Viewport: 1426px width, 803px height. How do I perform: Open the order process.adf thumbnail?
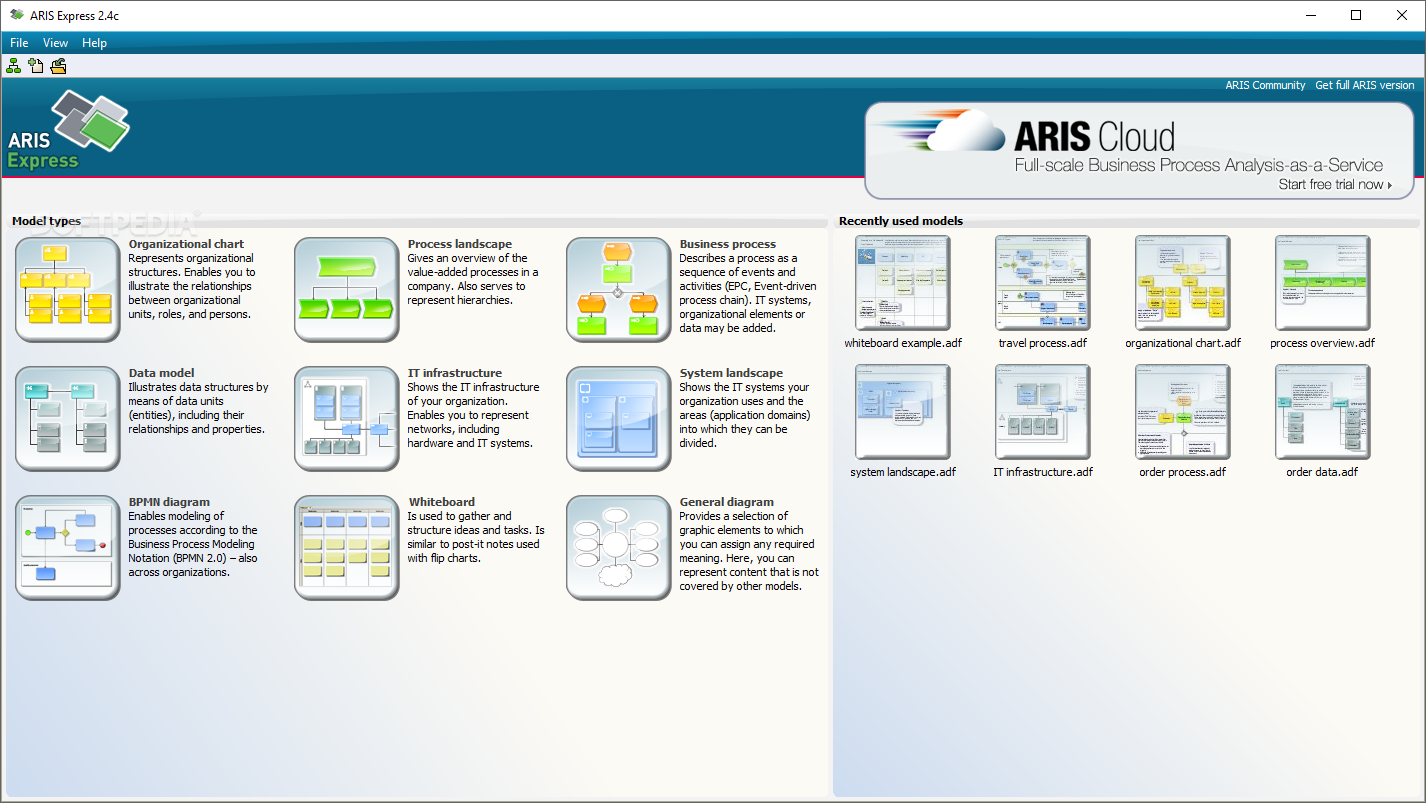coord(1183,412)
